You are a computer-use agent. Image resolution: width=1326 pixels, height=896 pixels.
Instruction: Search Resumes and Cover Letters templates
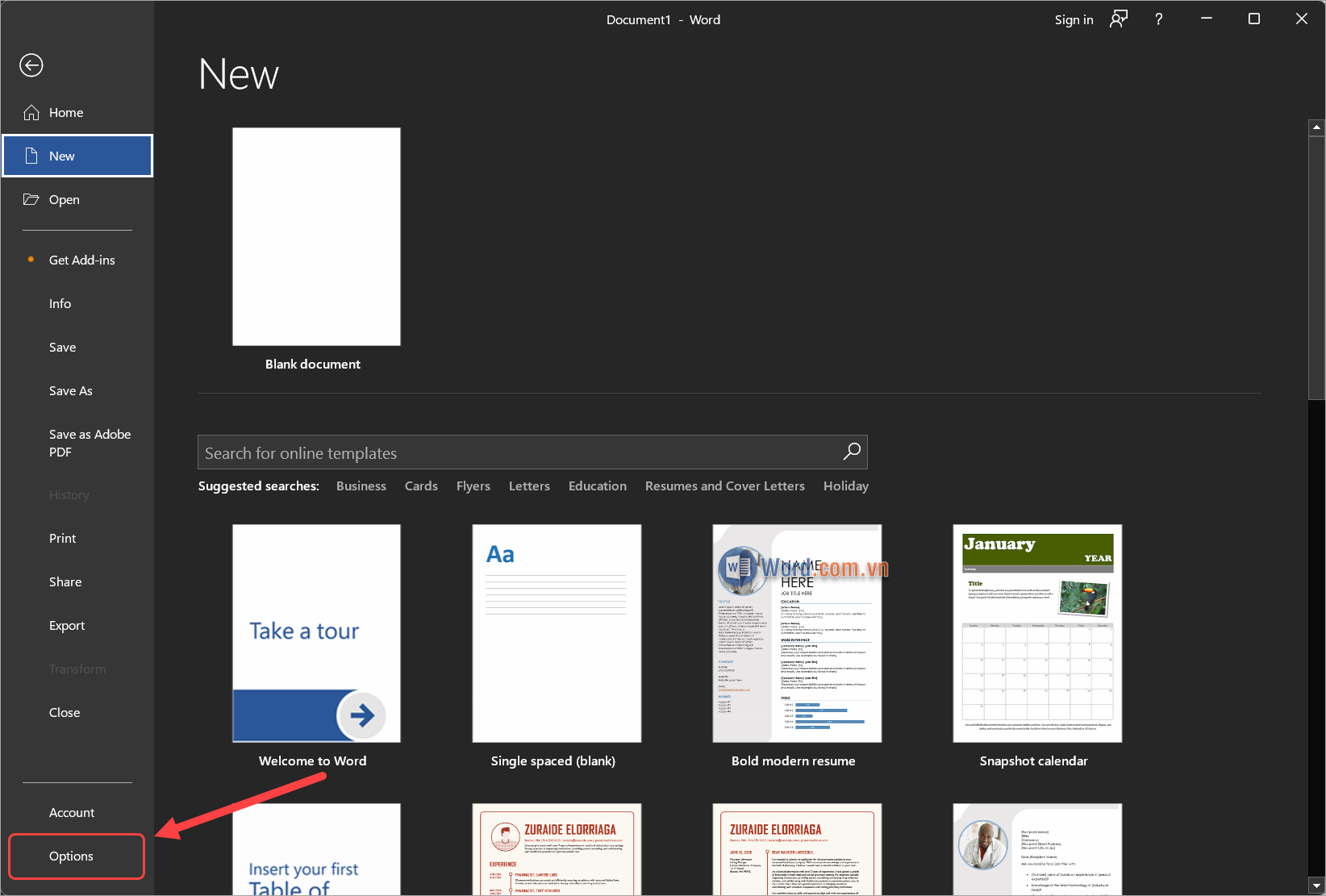pos(725,486)
